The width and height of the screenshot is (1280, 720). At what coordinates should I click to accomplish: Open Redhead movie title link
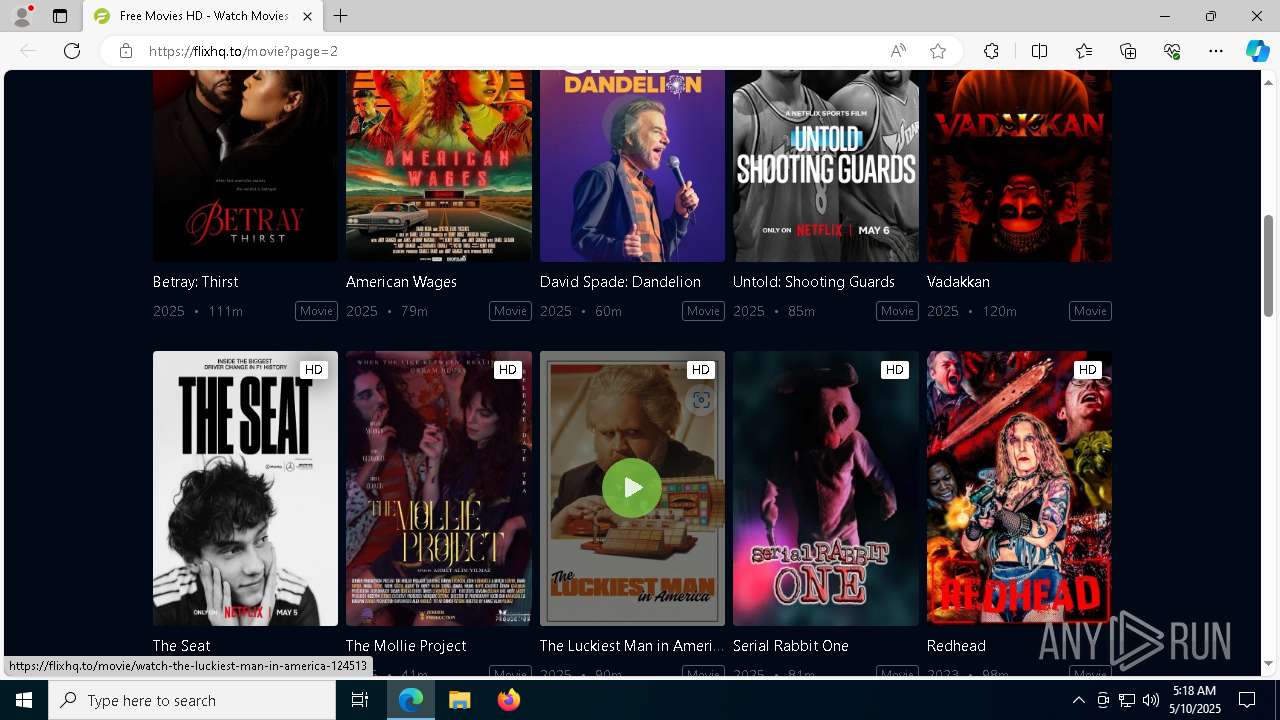click(x=956, y=646)
